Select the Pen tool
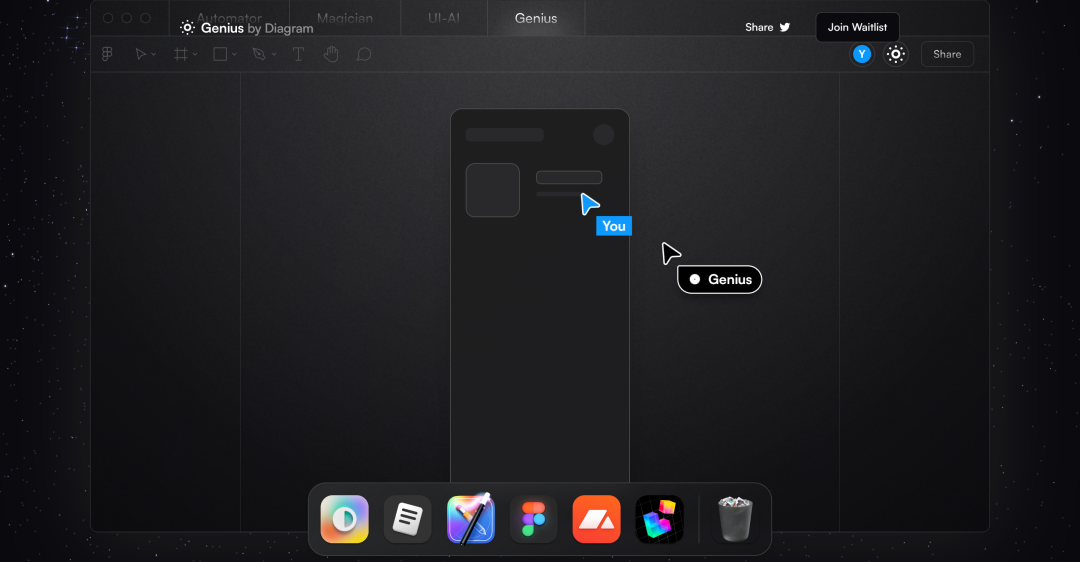 [x=259, y=54]
